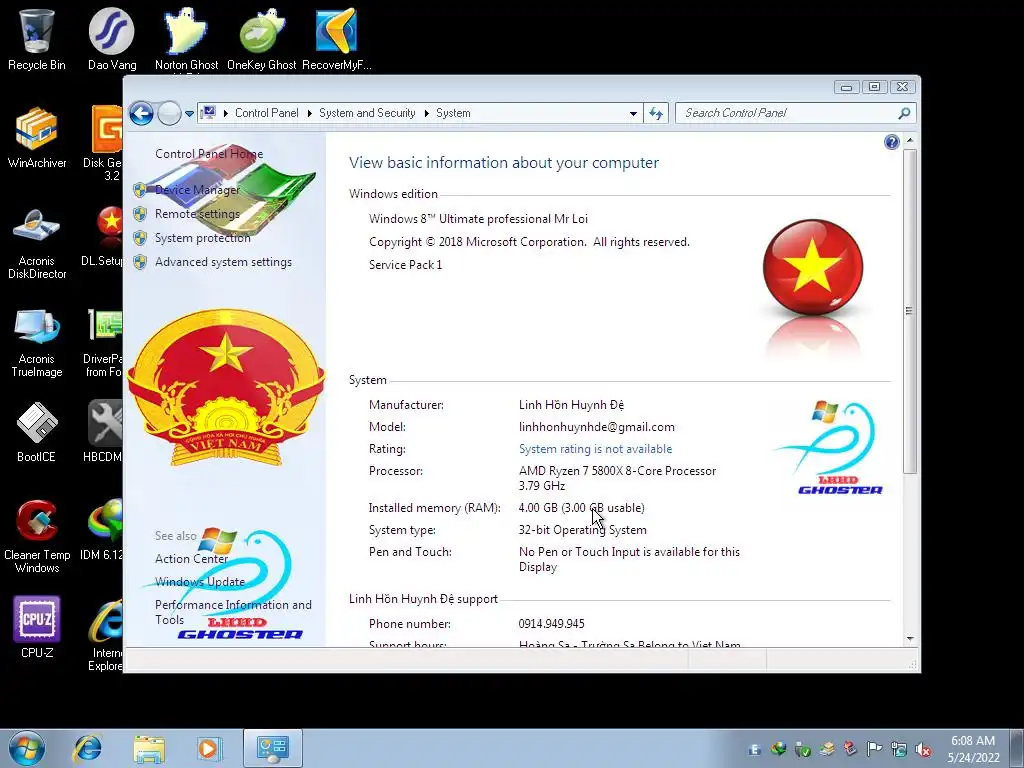Open the blue Help question mark
The width and height of the screenshot is (1024, 768).
click(x=891, y=142)
